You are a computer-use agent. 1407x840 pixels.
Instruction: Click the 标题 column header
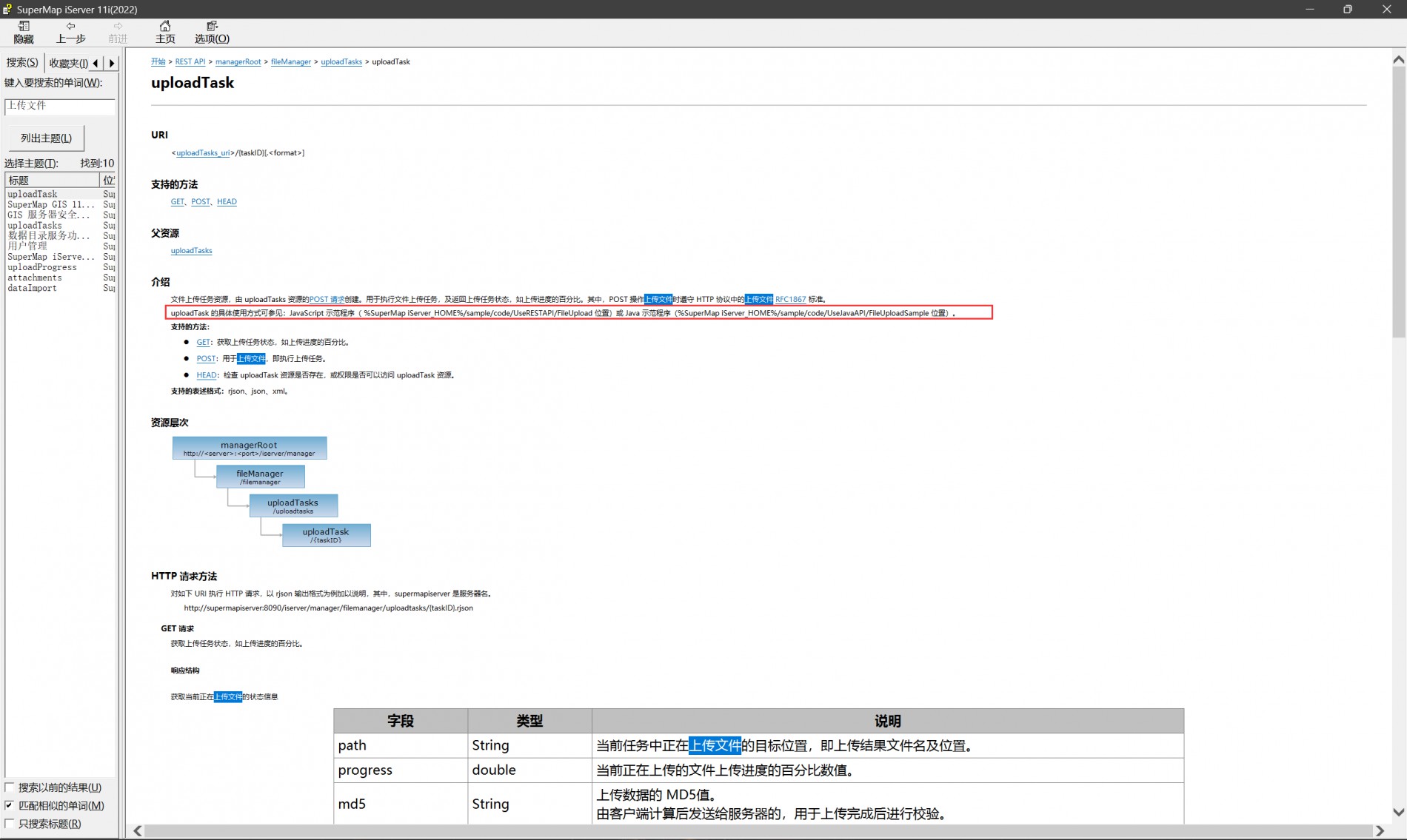coord(52,181)
